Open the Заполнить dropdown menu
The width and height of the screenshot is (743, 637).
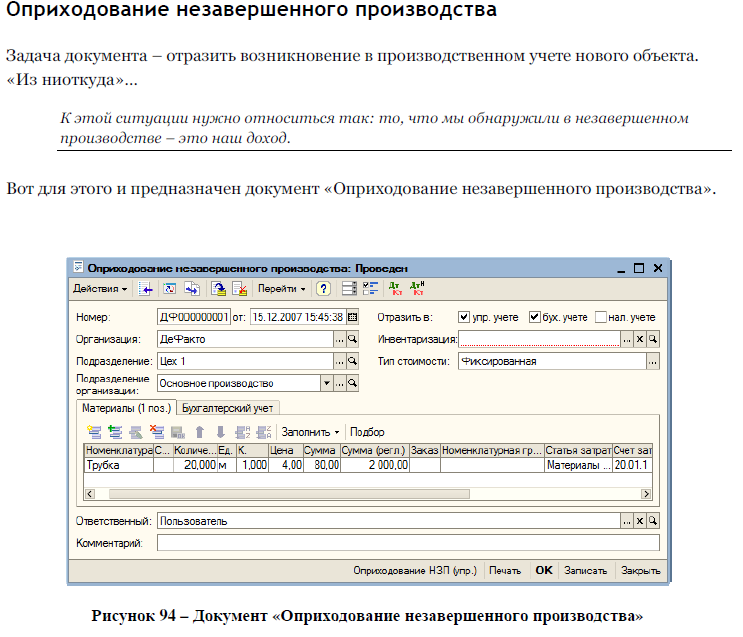coord(310,432)
